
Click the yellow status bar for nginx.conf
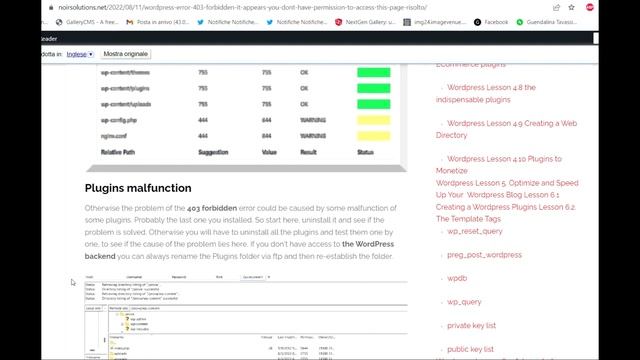(x=373, y=136)
